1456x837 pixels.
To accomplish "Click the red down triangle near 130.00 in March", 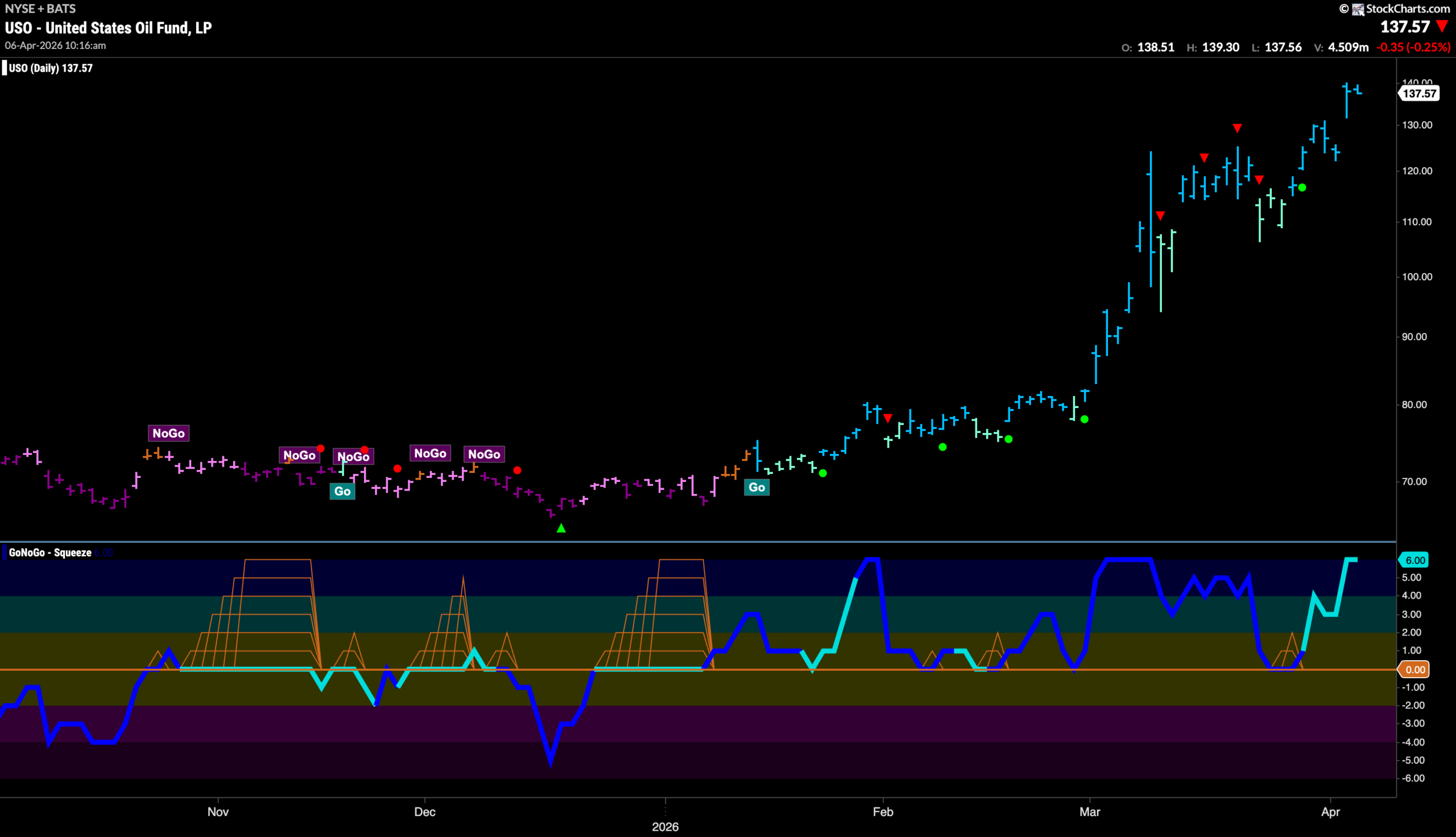I will 1237,128.
